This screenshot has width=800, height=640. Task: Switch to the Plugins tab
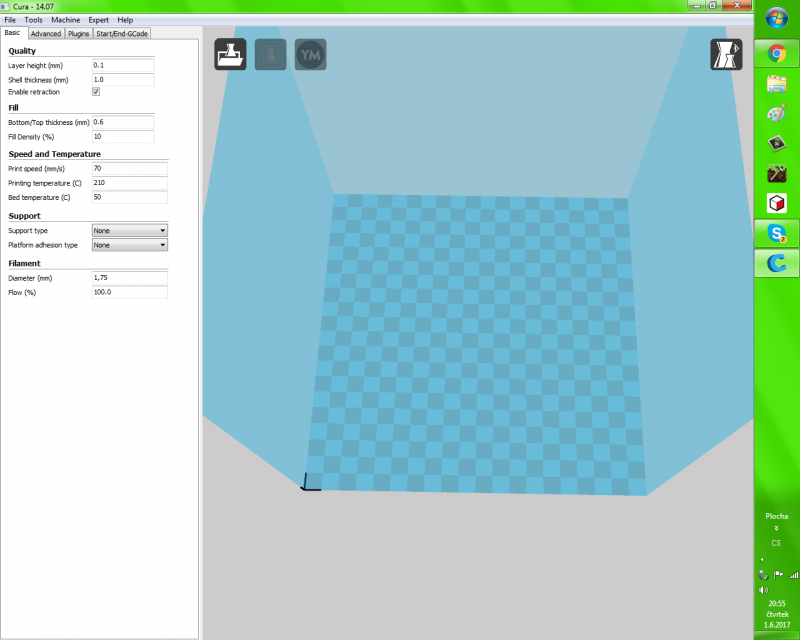(x=78, y=33)
